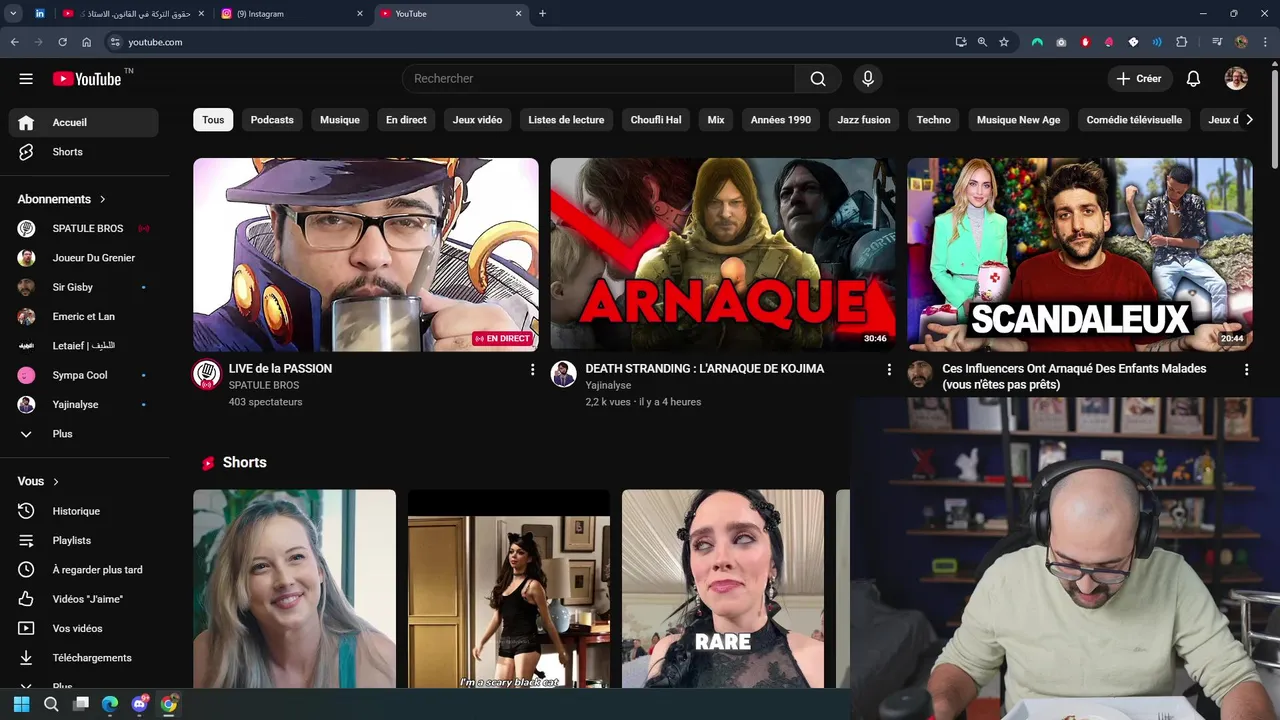The width and height of the screenshot is (1280, 720).
Task: Open the SCANDALEUX video thumbnail
Action: 1080,254
